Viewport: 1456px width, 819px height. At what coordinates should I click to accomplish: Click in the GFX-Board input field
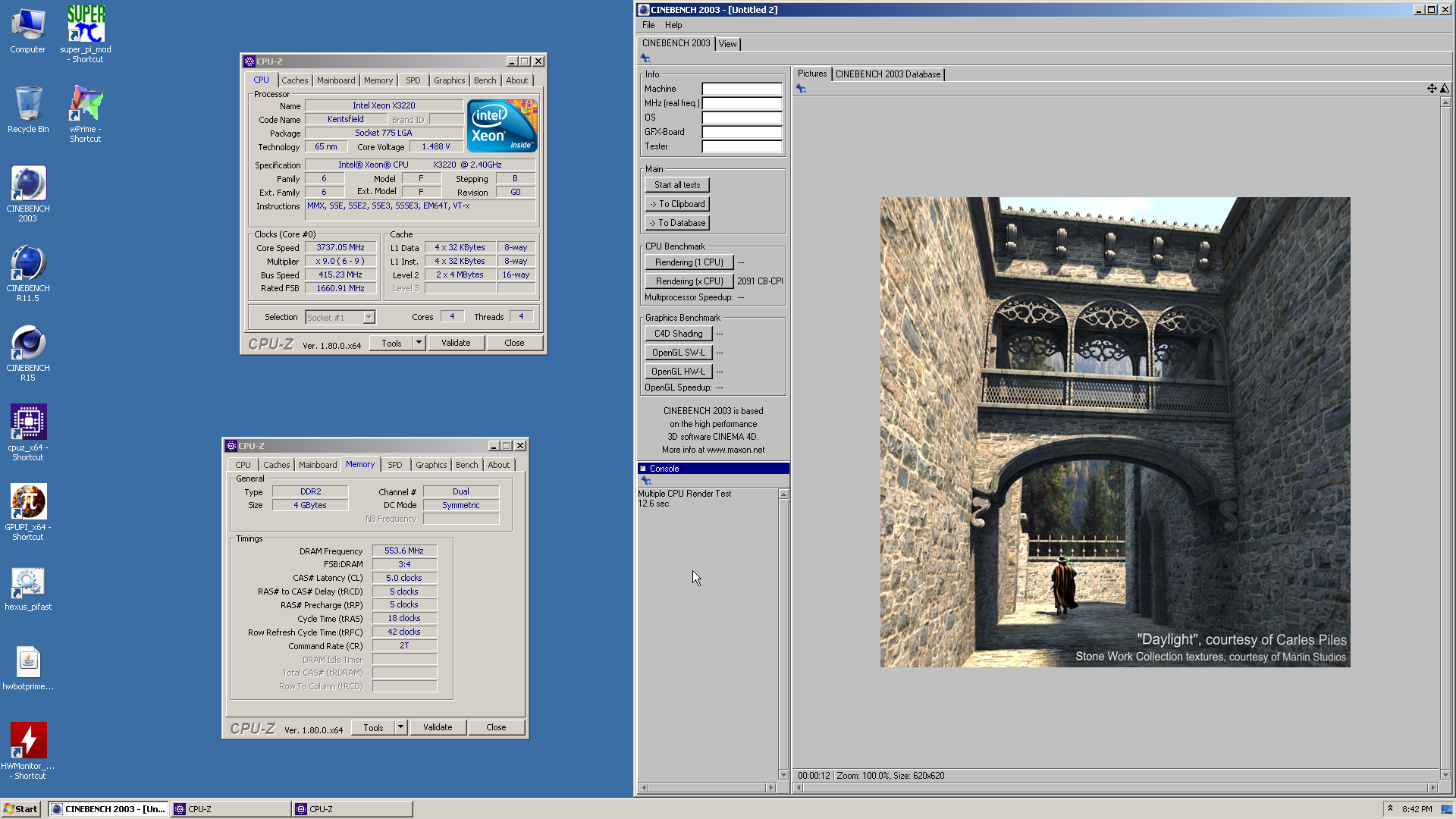742,132
